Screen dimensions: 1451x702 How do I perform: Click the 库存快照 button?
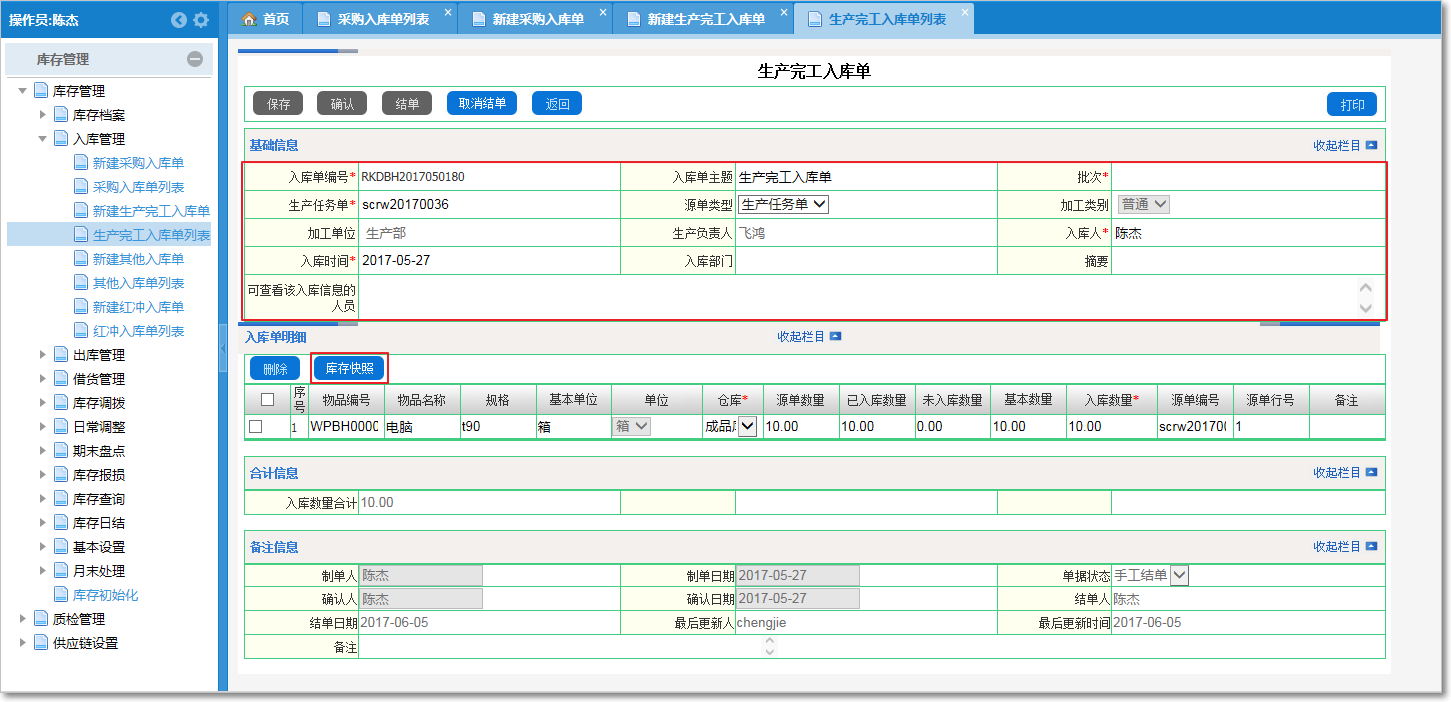349,368
